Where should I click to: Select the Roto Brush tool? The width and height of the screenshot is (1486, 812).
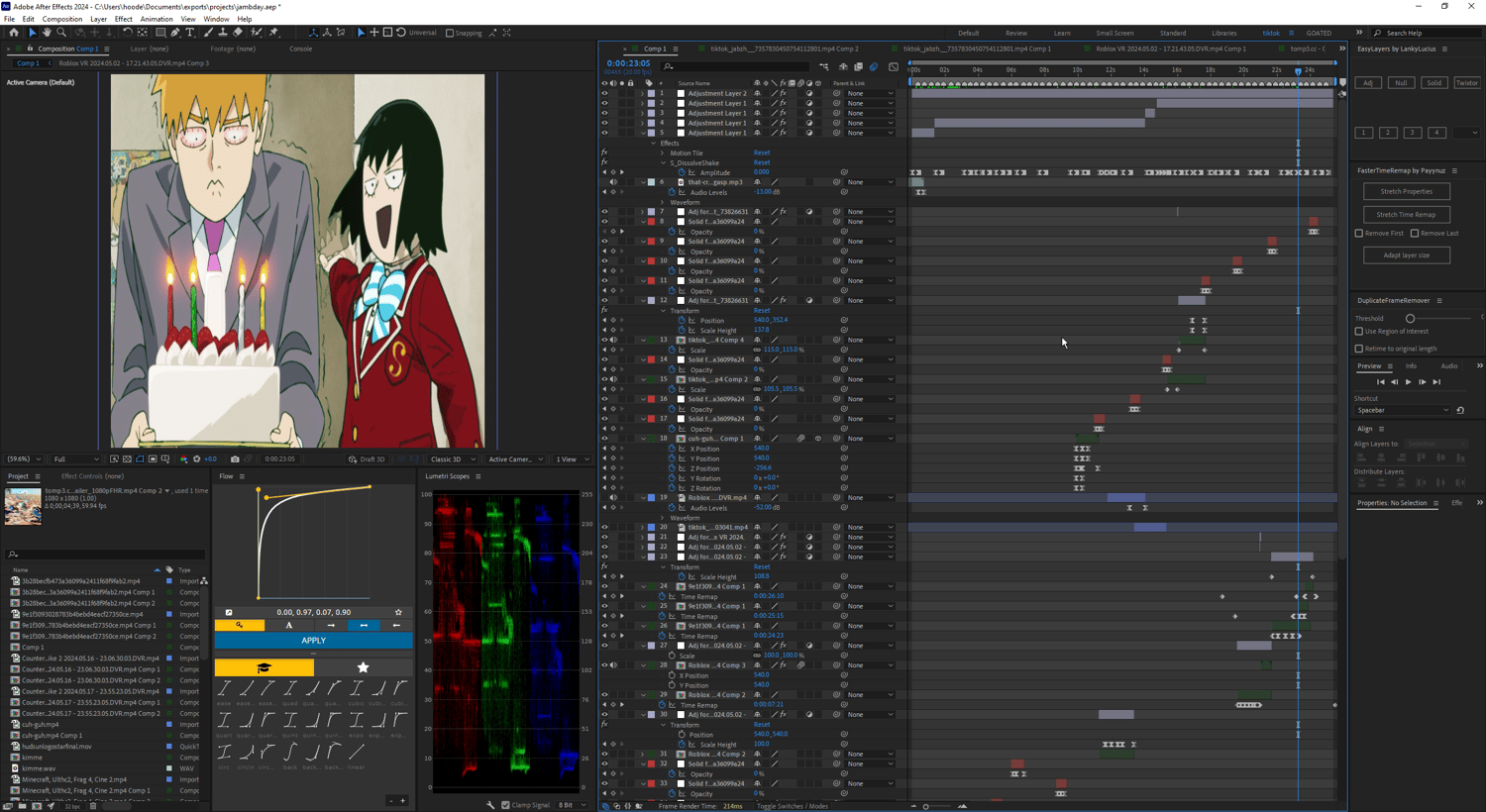pos(256,33)
